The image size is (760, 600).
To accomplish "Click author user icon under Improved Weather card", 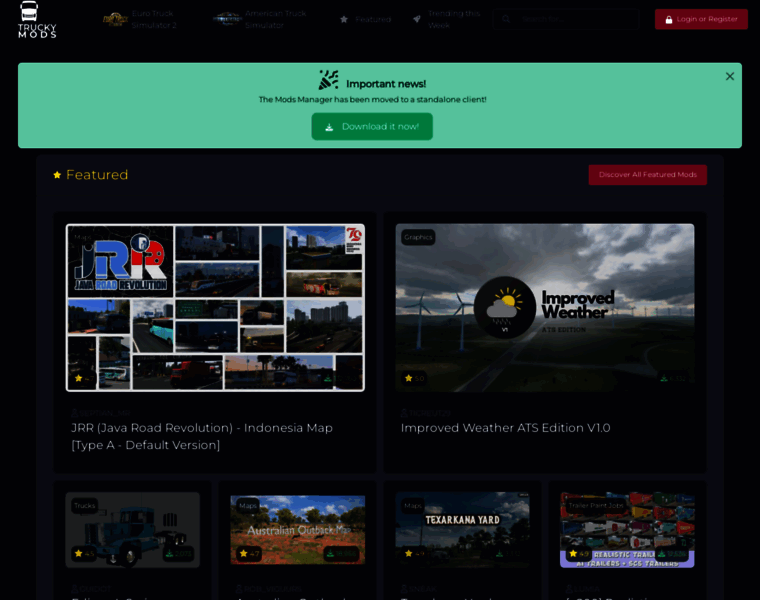I will click(x=404, y=413).
